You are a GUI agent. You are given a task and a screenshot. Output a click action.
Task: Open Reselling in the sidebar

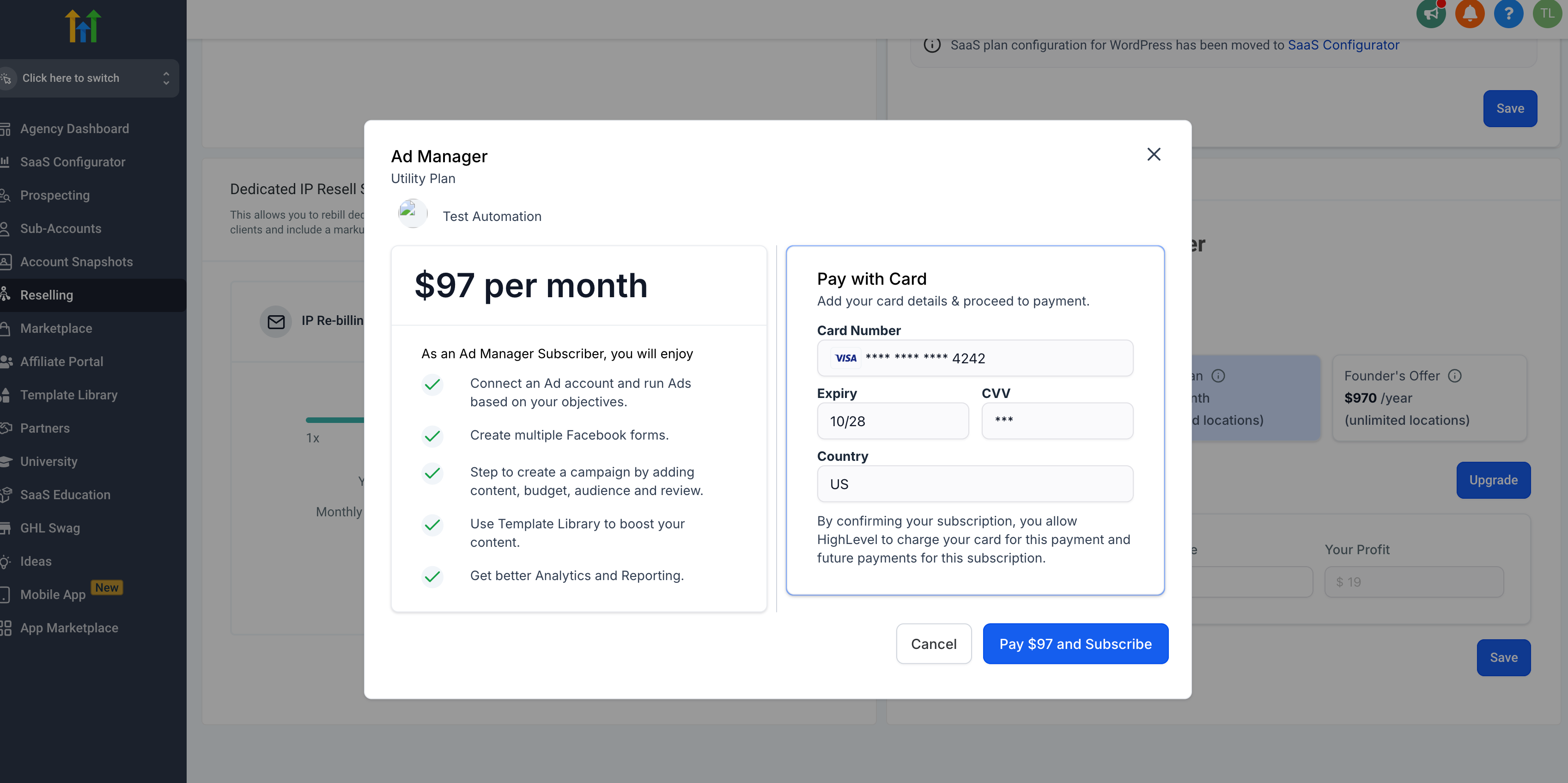point(47,295)
